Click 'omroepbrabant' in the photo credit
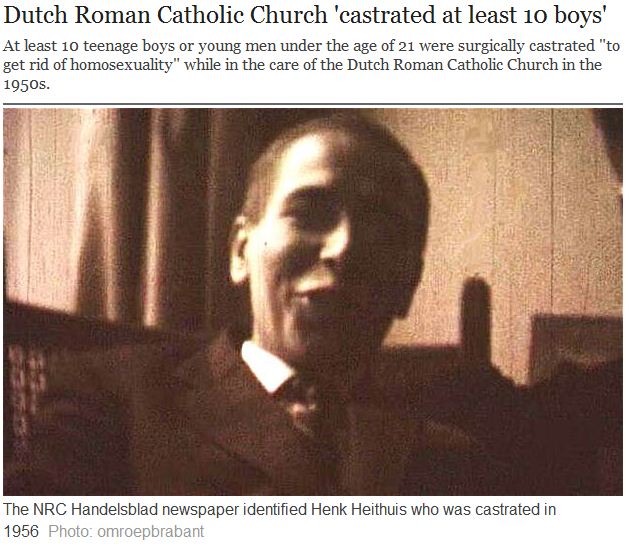 151,531
